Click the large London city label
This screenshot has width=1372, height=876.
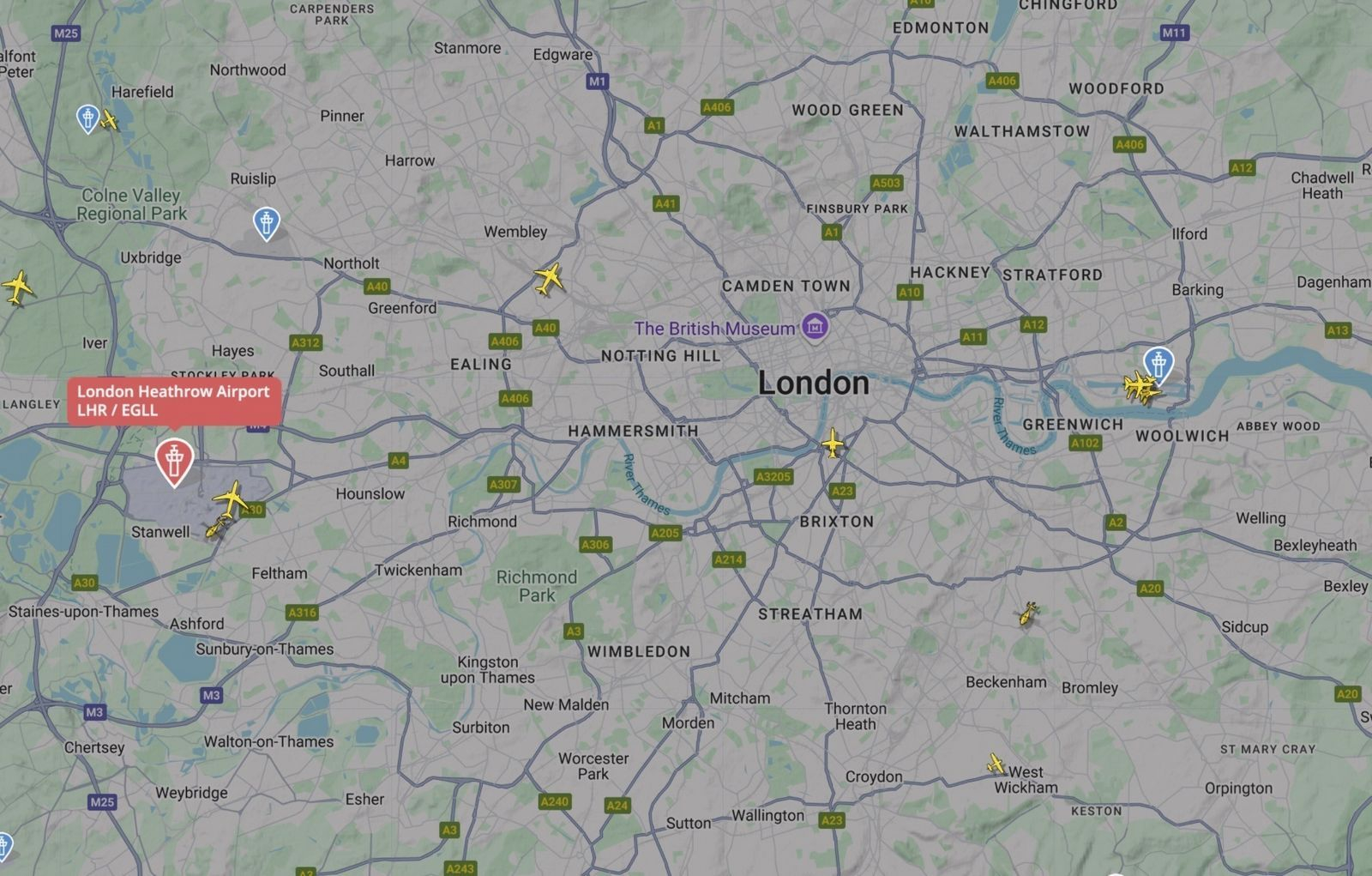pyautogui.click(x=814, y=383)
